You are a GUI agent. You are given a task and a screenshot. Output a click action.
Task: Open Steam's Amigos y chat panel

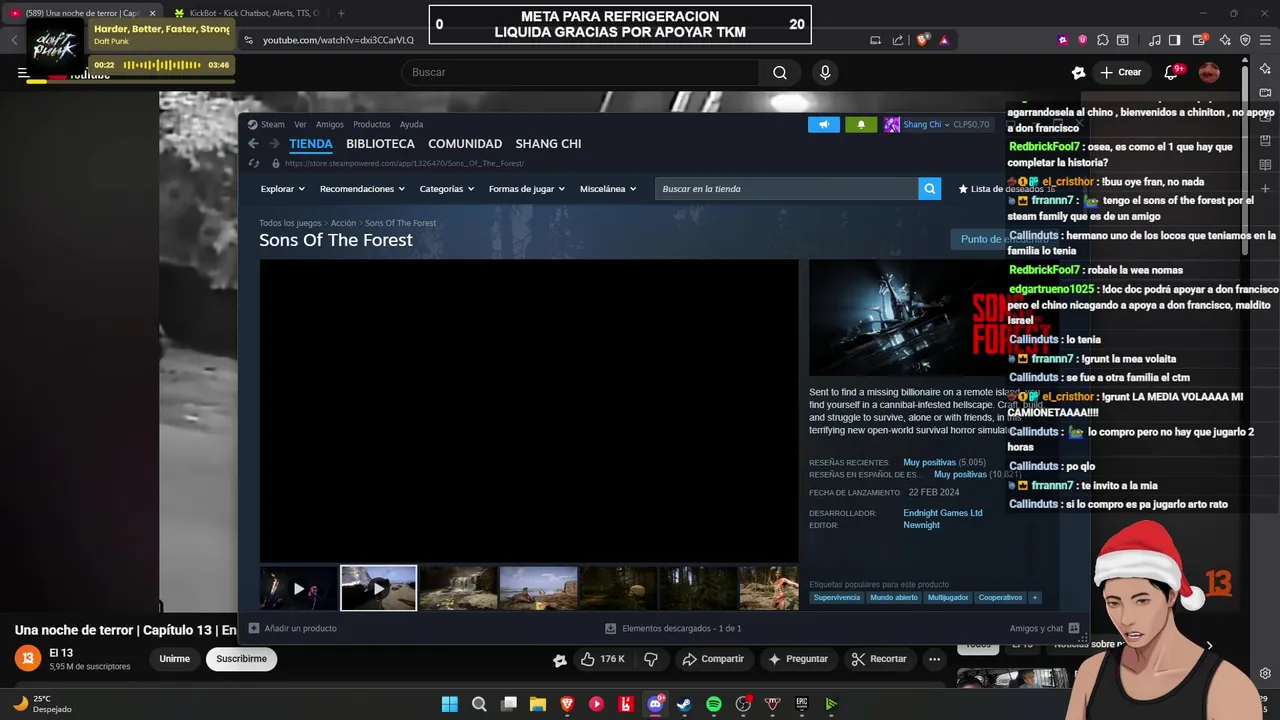point(1044,628)
